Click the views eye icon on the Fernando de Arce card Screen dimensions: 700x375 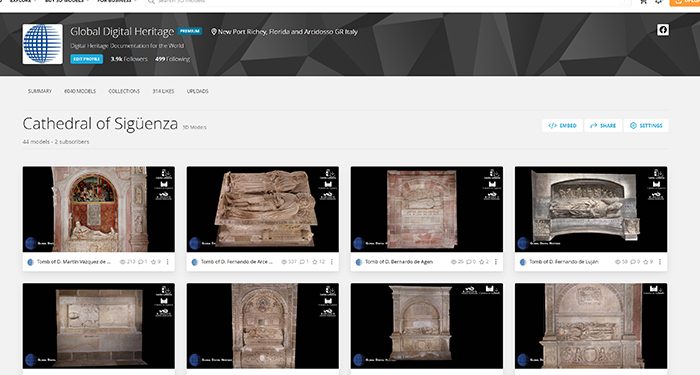coord(284,262)
